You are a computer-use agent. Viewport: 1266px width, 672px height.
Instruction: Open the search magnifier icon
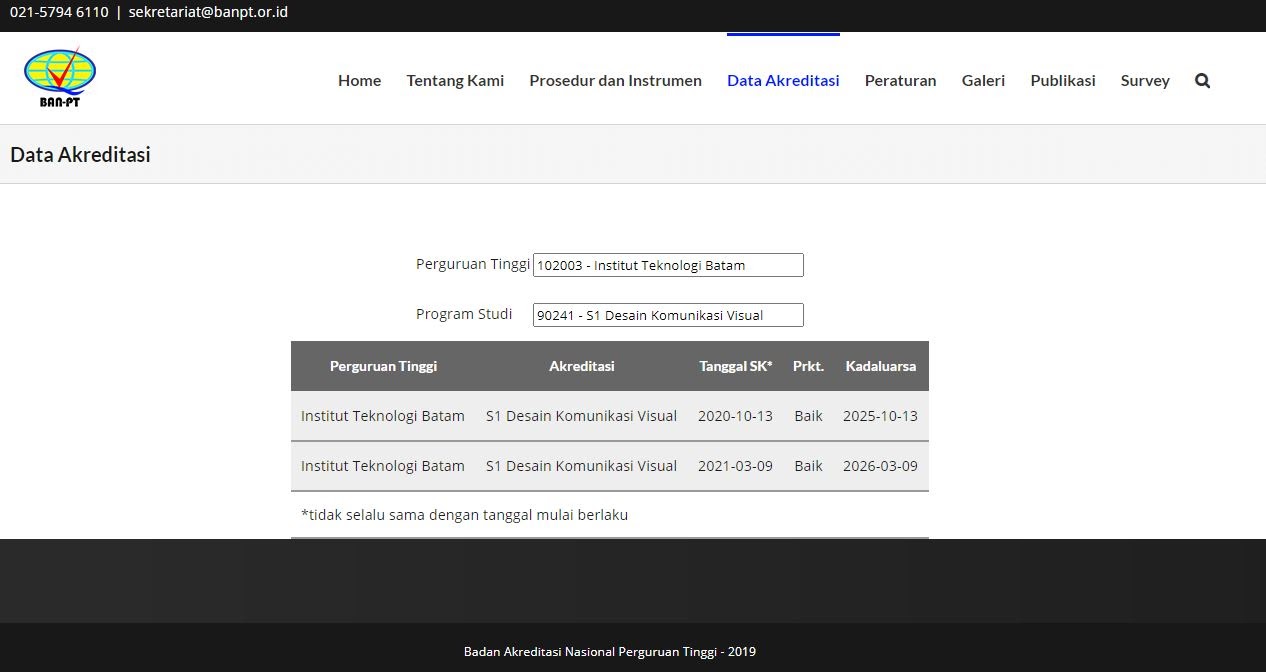pyautogui.click(x=1202, y=80)
